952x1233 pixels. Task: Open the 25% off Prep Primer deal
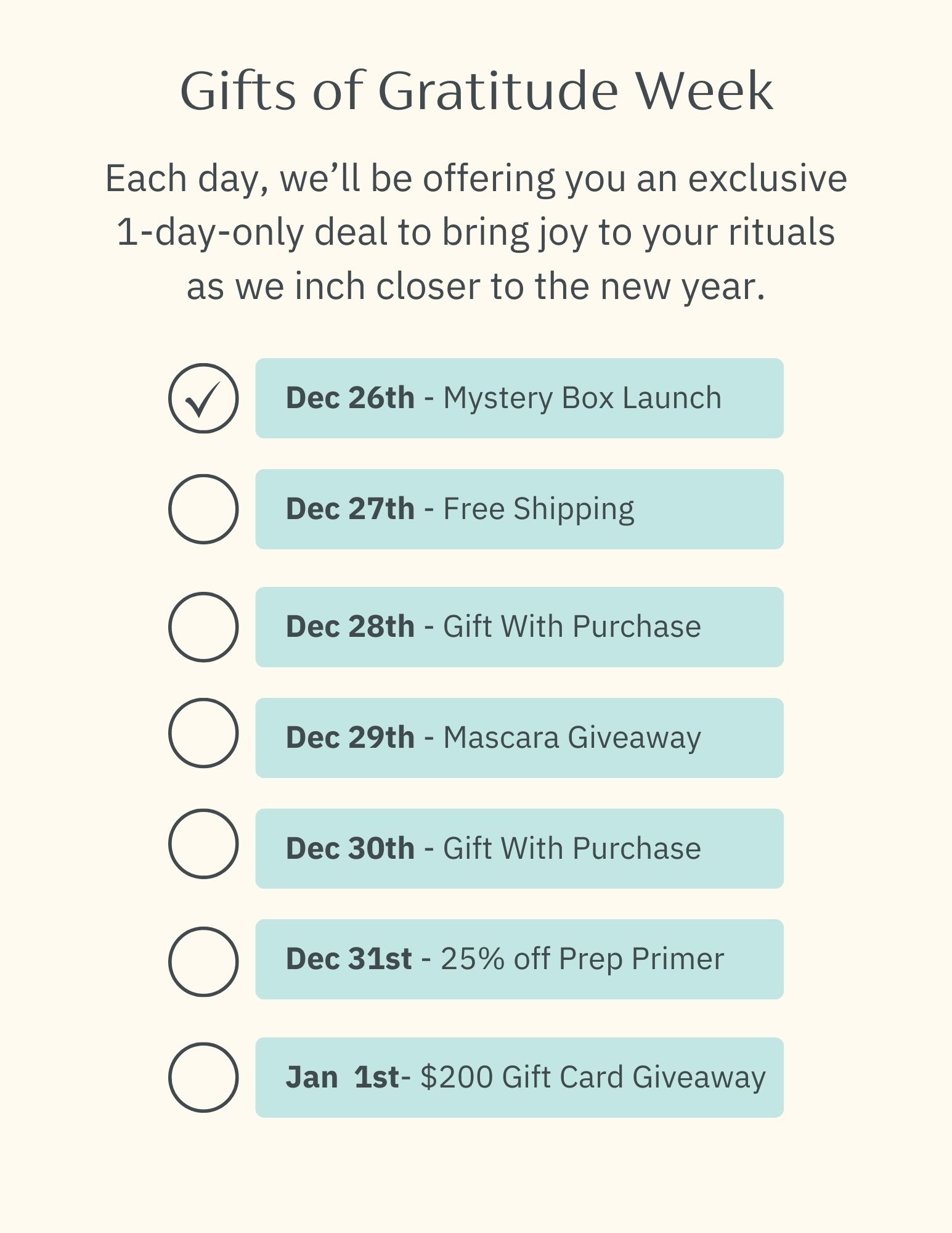click(519, 959)
